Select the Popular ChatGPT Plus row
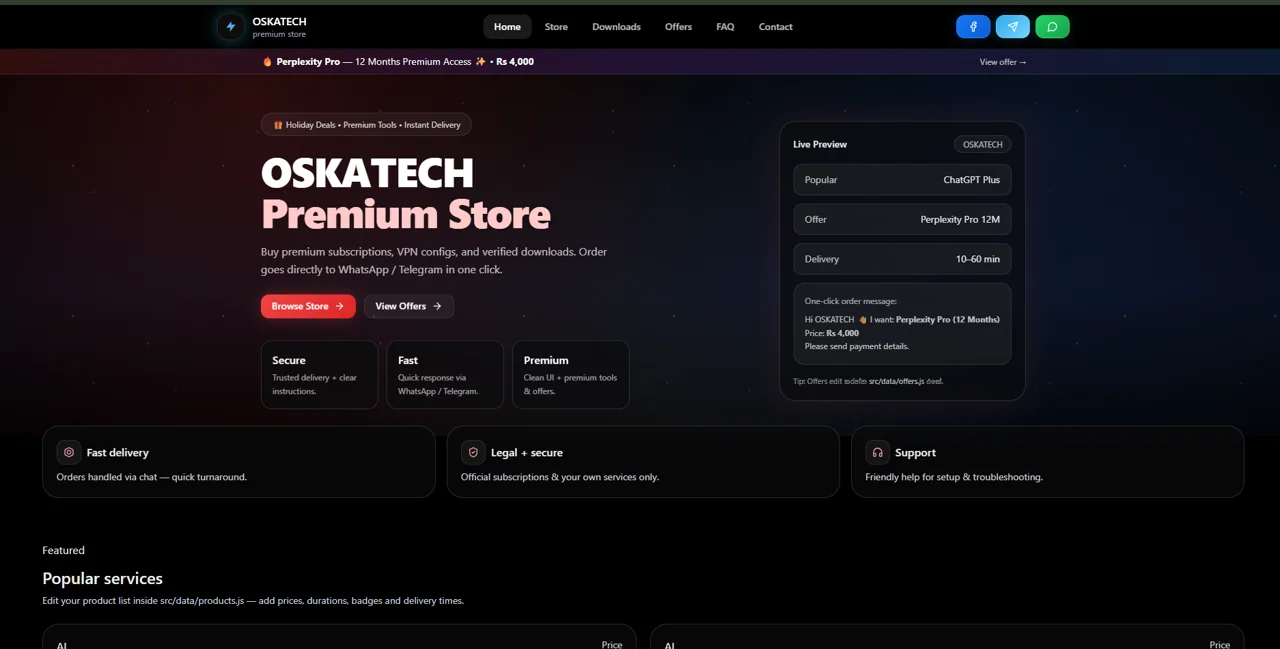Screen dimensions: 1280x649 (x=902, y=180)
